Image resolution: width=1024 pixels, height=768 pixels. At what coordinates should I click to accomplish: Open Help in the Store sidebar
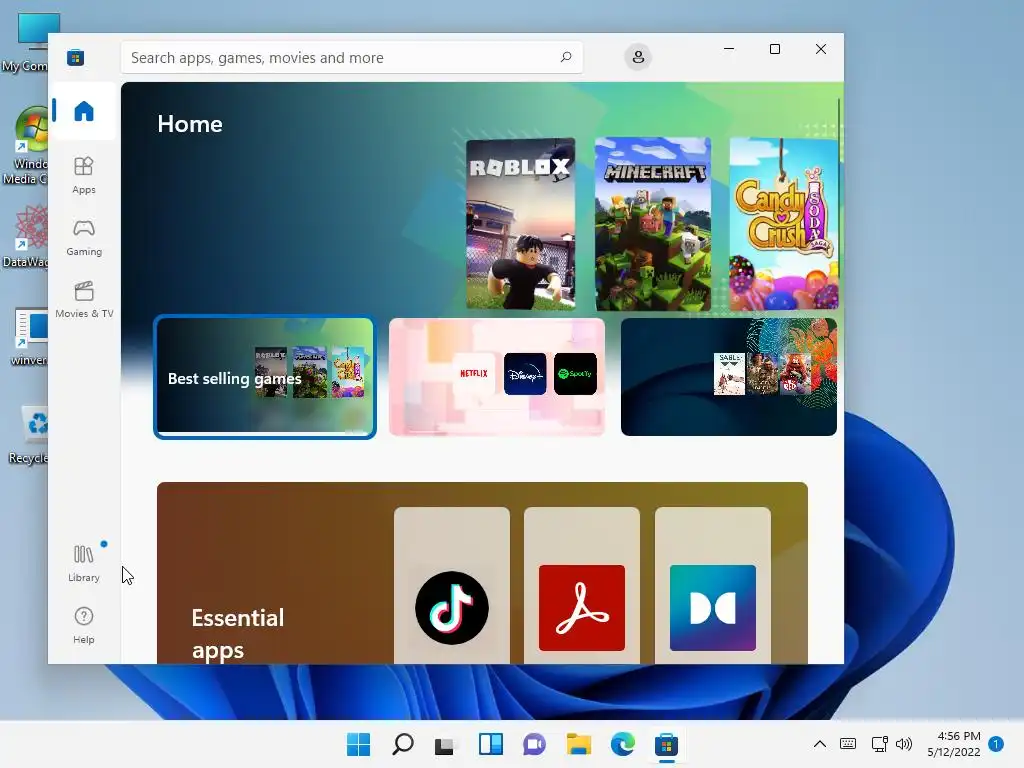tap(84, 626)
